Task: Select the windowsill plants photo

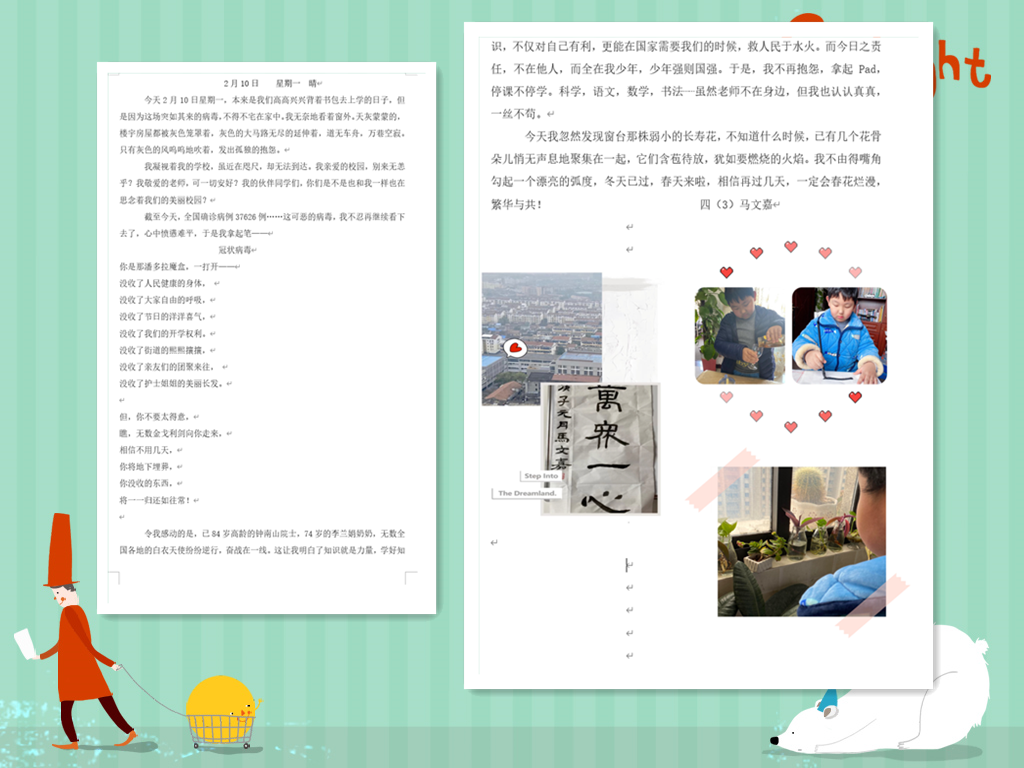Action: pyautogui.click(x=801, y=541)
